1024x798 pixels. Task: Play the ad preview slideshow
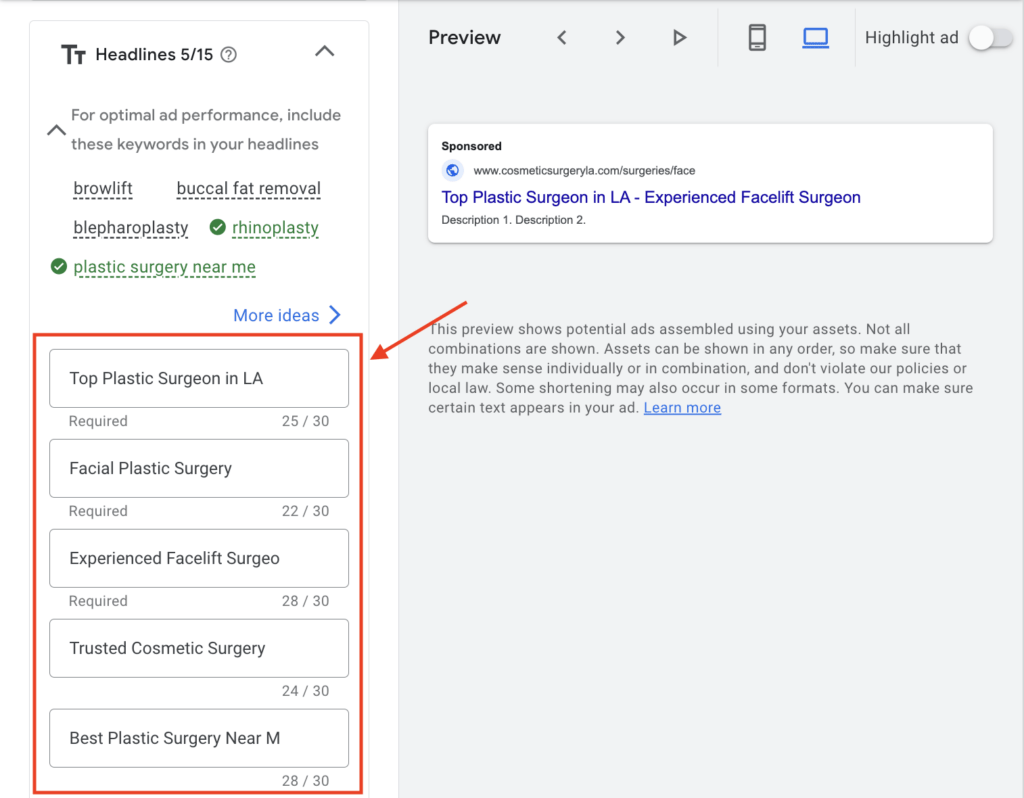(x=679, y=38)
